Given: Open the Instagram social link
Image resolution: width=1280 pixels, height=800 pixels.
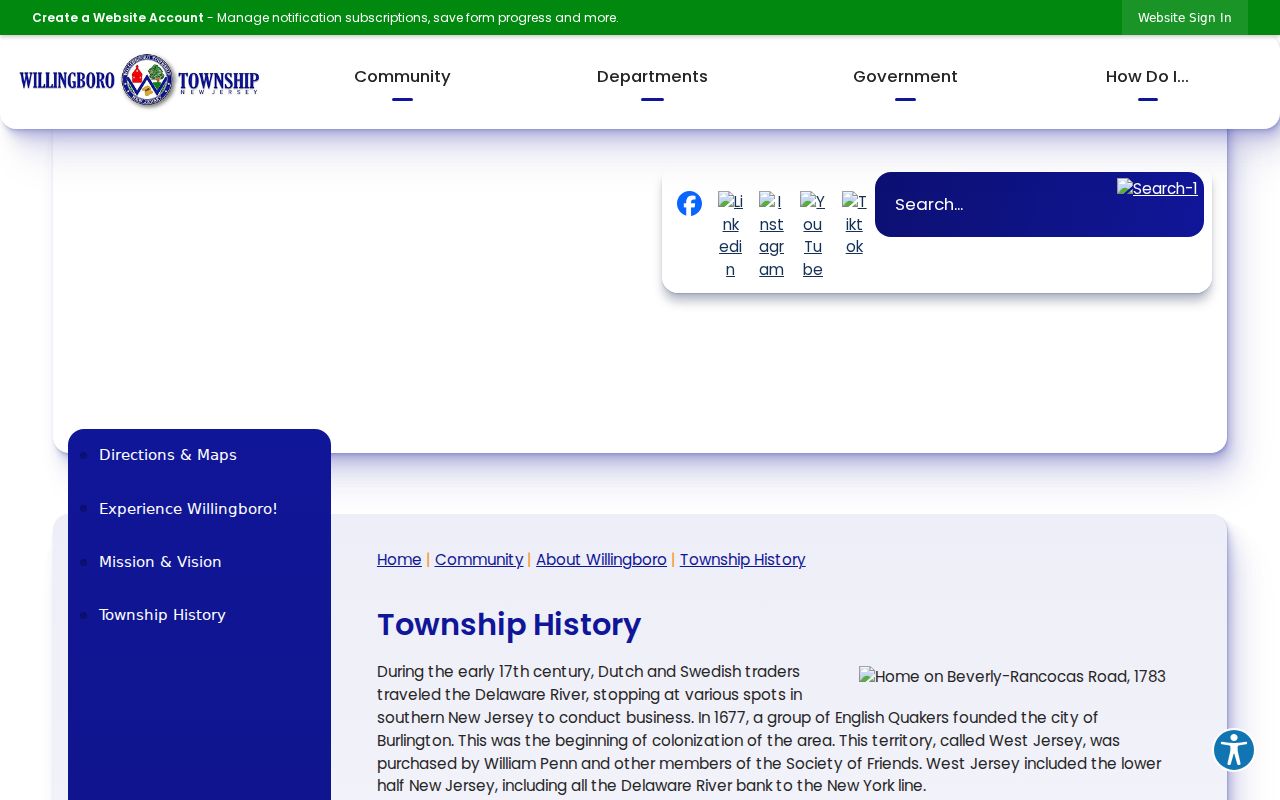Looking at the screenshot, I should 771,236.
